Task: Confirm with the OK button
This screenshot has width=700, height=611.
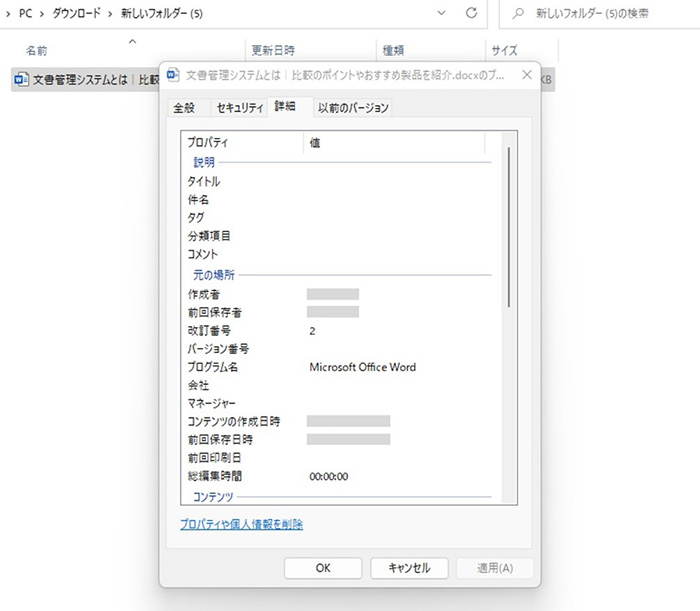Action: click(x=323, y=568)
